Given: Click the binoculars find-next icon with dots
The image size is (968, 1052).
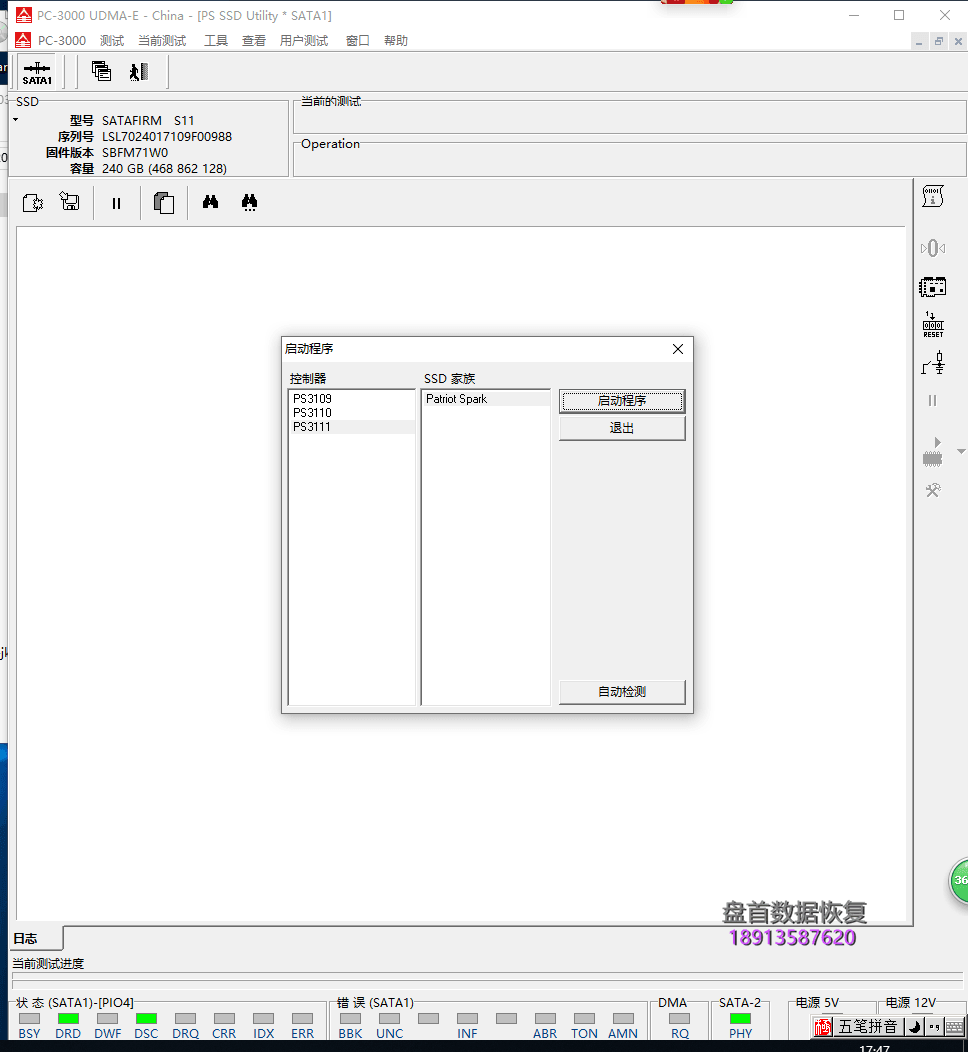Looking at the screenshot, I should [x=250, y=203].
